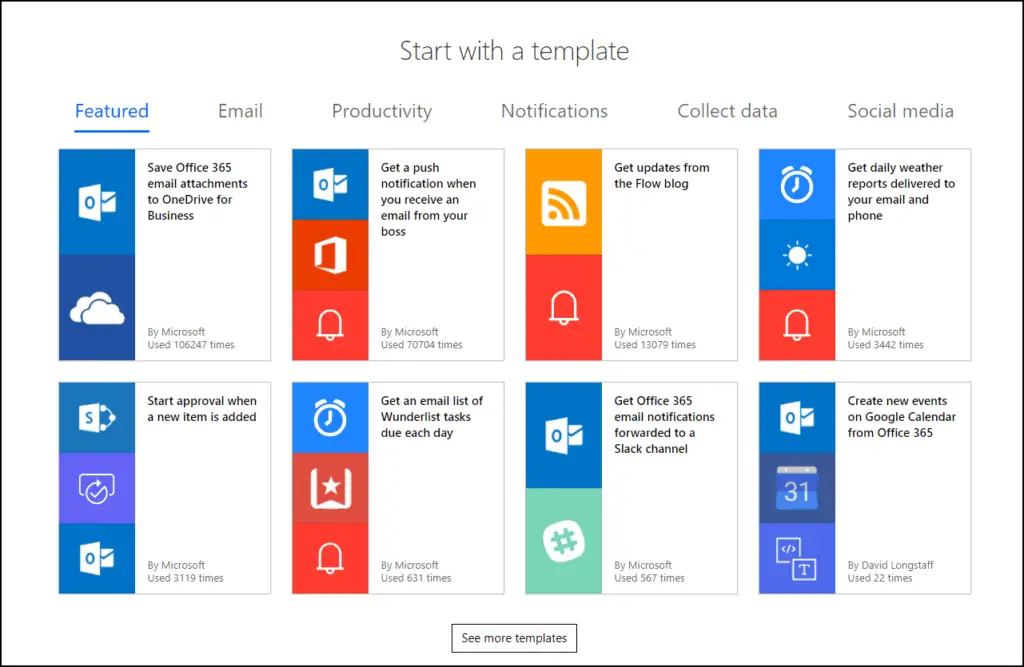This screenshot has height=667, width=1024.
Task: Click bell icon on Wunderlist tasks card
Action: coord(330,559)
